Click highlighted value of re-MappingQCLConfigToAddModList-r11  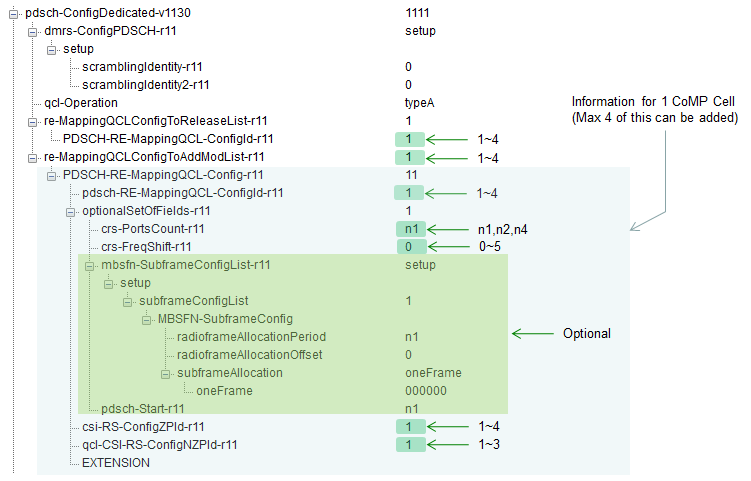coord(410,157)
